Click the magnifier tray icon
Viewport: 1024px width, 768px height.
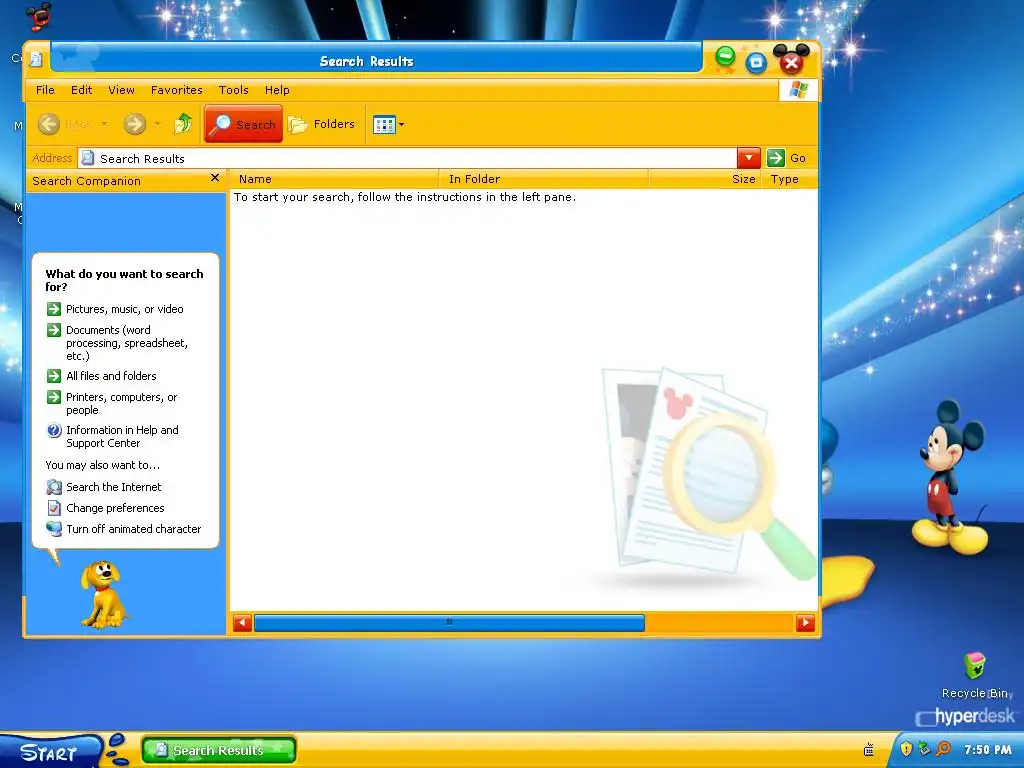pyautogui.click(x=944, y=749)
